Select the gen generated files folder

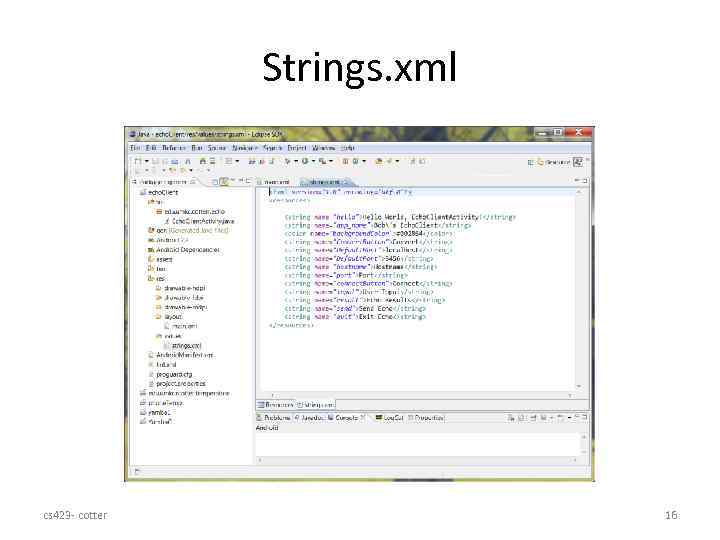point(188,231)
